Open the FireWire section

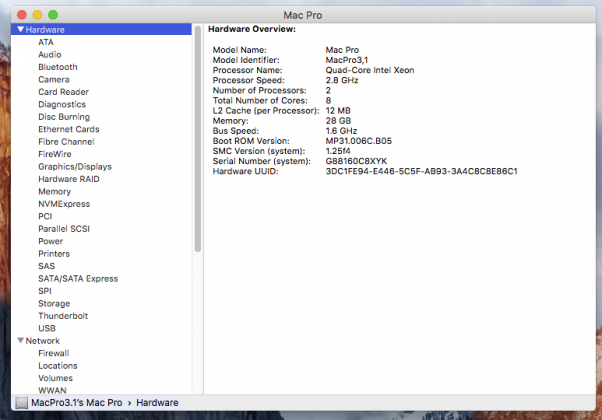click(55, 154)
